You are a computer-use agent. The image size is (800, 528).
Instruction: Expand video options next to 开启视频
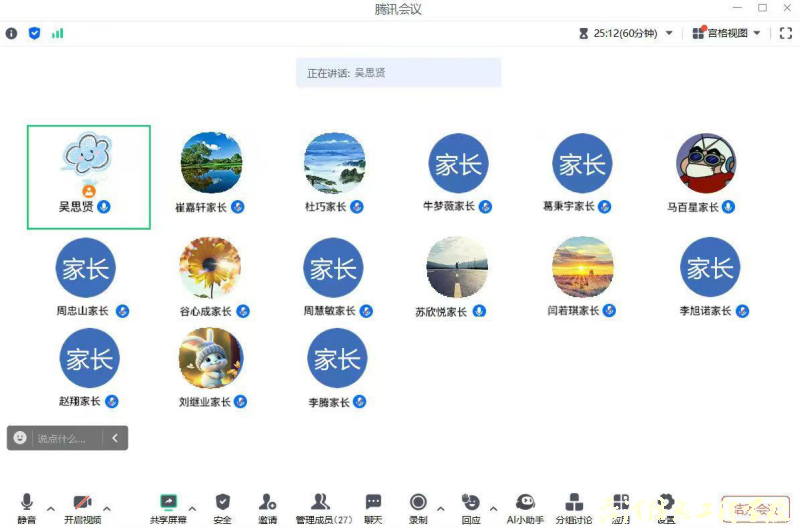click(107, 509)
